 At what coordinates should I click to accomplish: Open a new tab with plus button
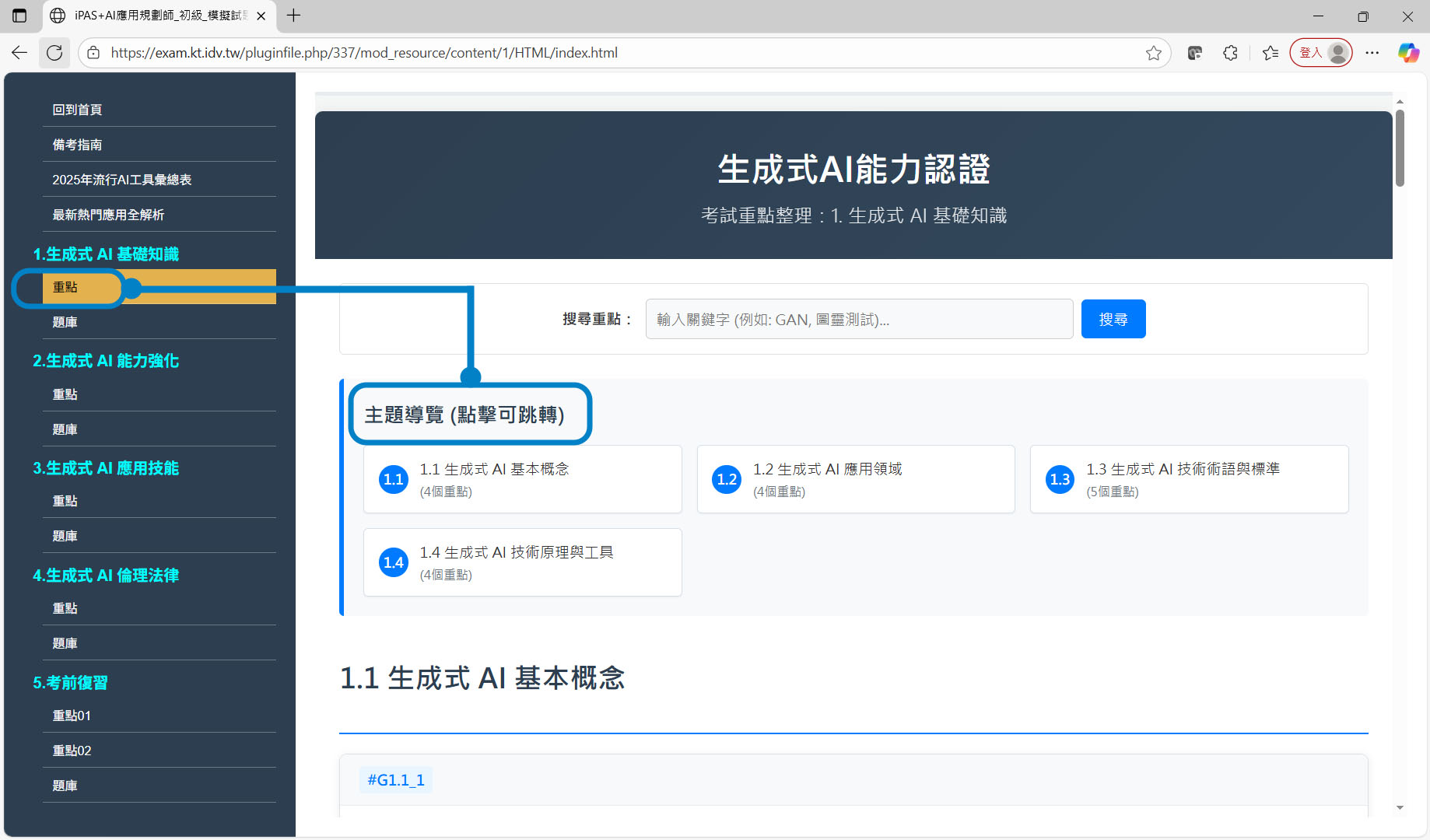pyautogui.click(x=293, y=16)
